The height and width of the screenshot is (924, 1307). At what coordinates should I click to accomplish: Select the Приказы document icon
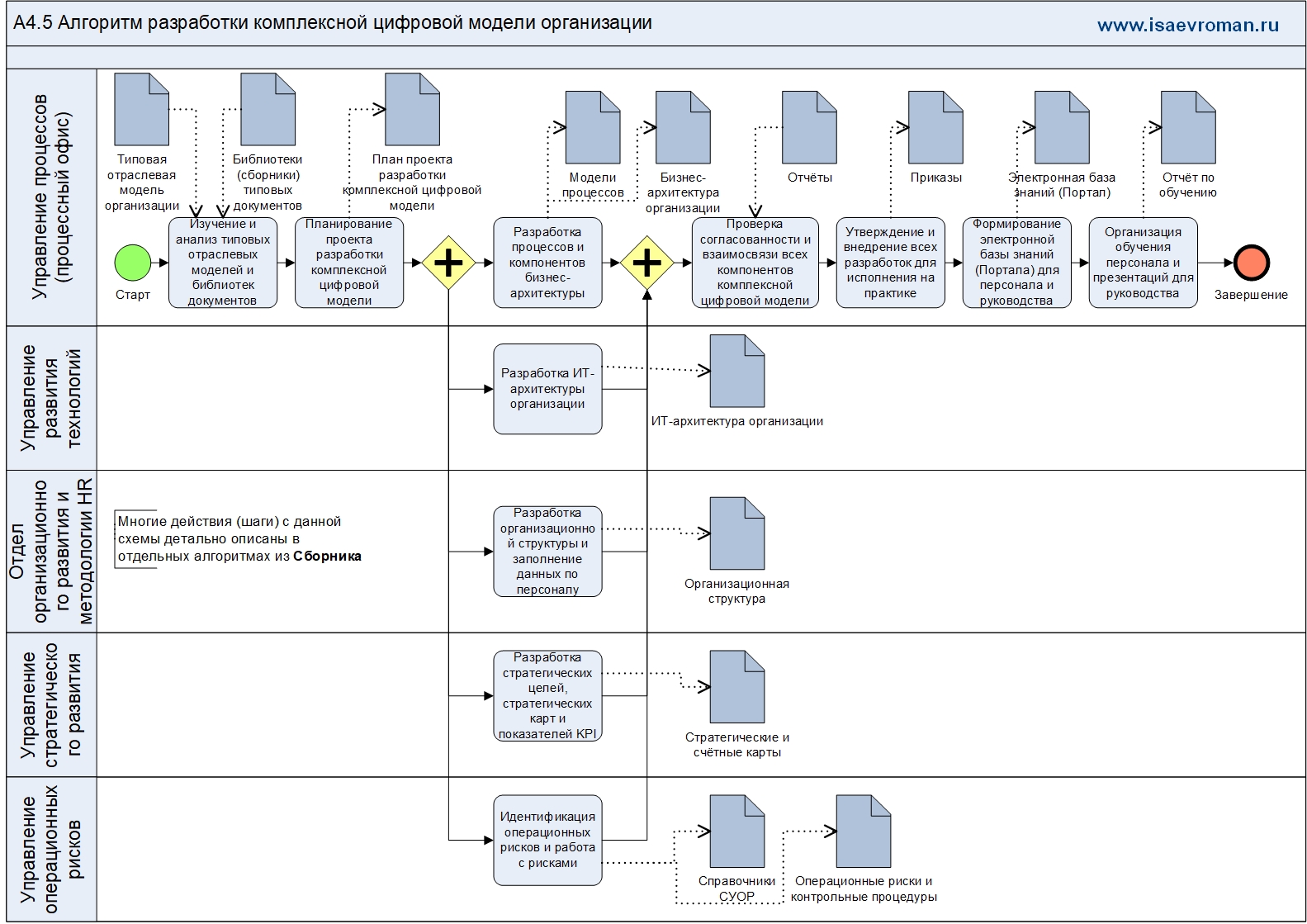(935, 127)
